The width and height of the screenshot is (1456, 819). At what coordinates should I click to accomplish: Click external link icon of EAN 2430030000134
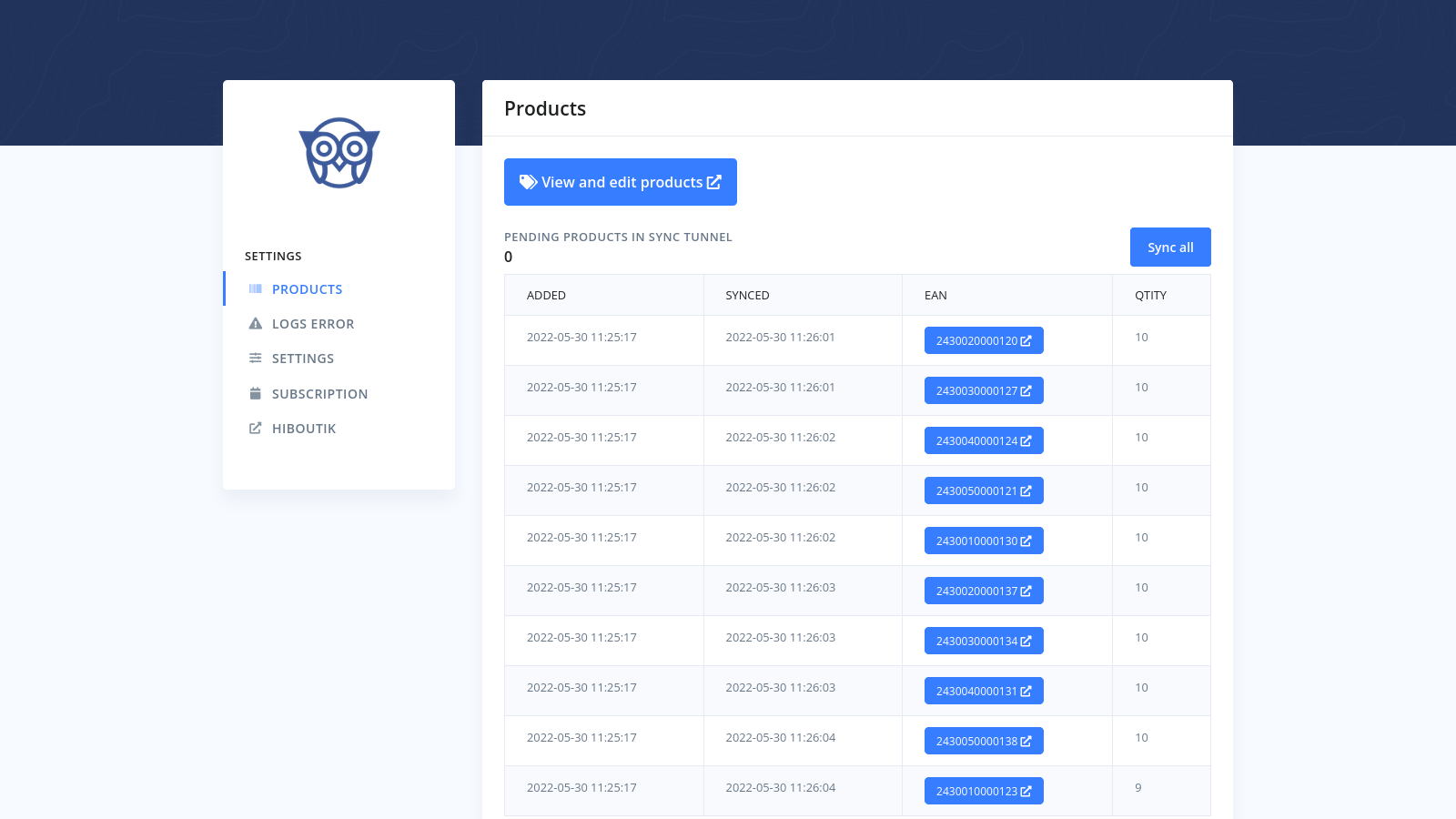tap(1026, 641)
